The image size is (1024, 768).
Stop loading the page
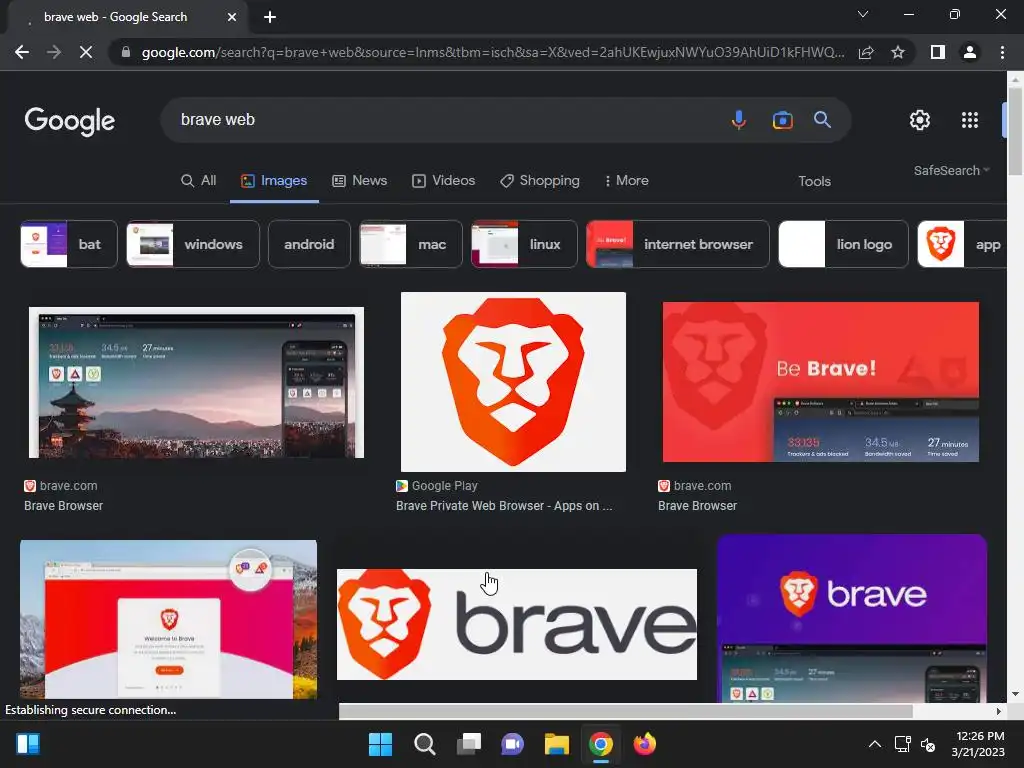86,52
